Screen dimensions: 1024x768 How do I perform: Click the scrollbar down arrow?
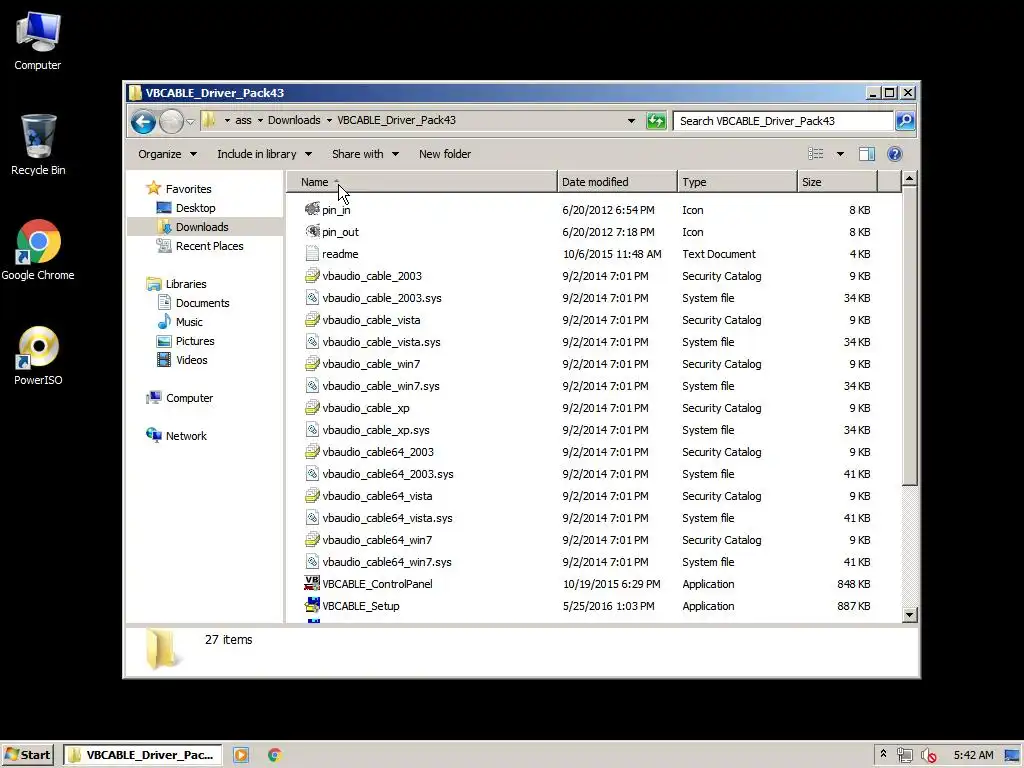pyautogui.click(x=909, y=615)
